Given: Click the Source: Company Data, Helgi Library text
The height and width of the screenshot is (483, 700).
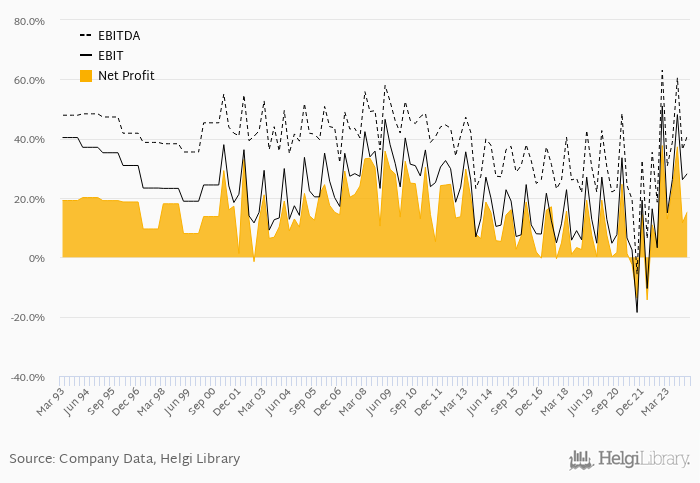Looking at the screenshot, I should point(125,459).
